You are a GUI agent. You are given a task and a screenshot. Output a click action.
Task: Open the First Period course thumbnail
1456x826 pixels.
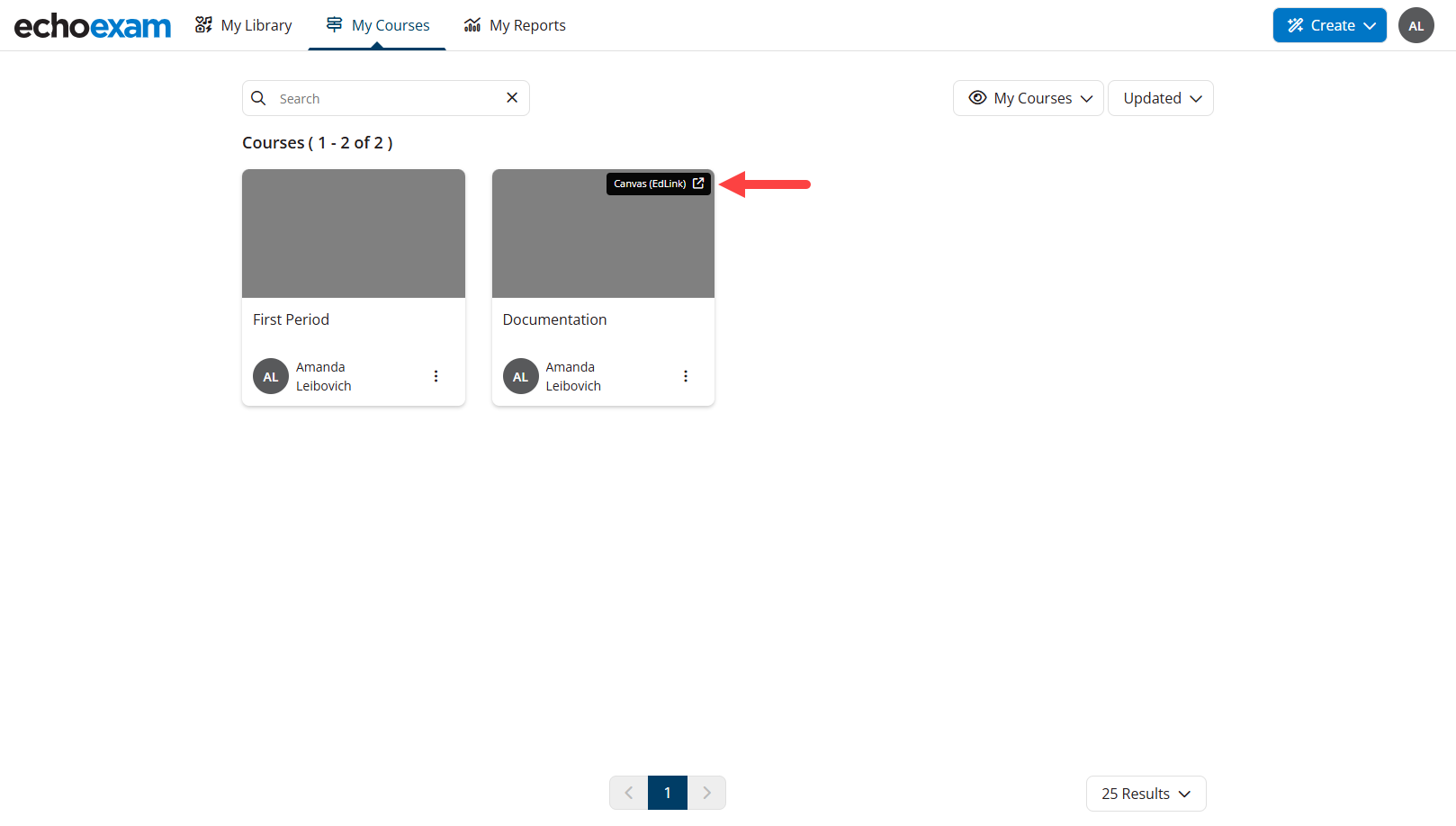point(353,234)
